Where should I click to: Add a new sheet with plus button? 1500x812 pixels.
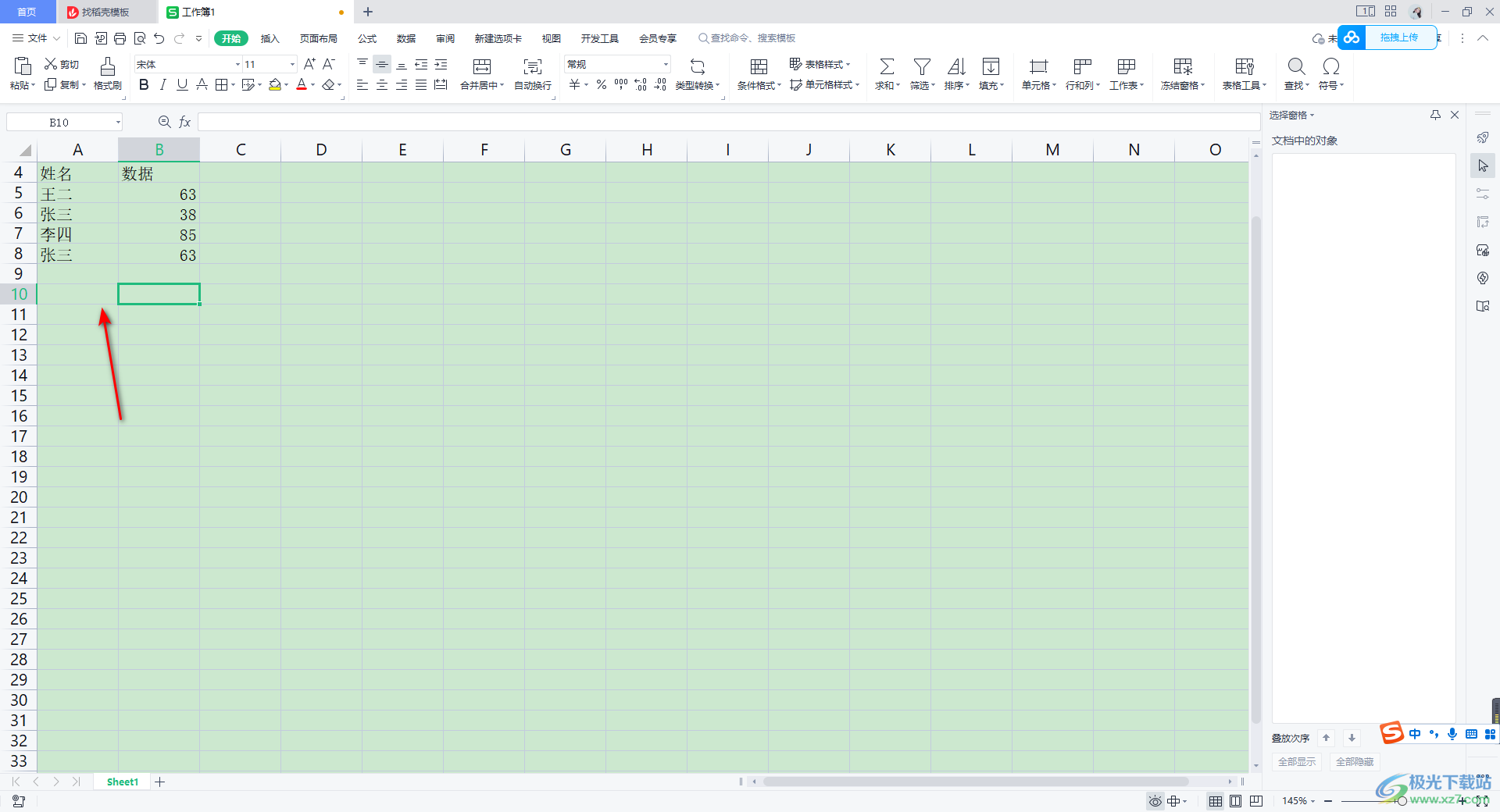point(160,782)
